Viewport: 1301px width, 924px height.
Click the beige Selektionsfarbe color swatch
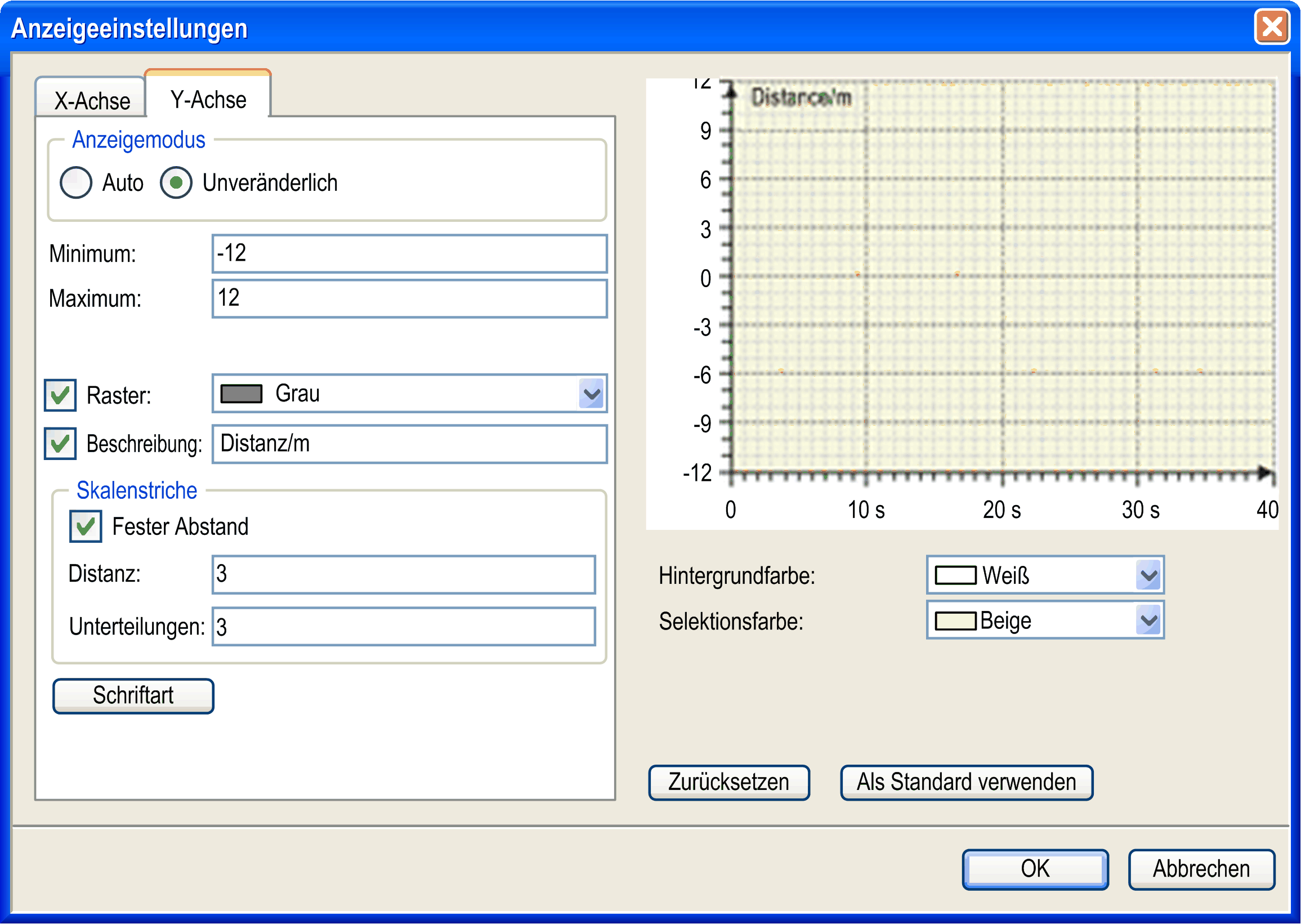coord(956,621)
